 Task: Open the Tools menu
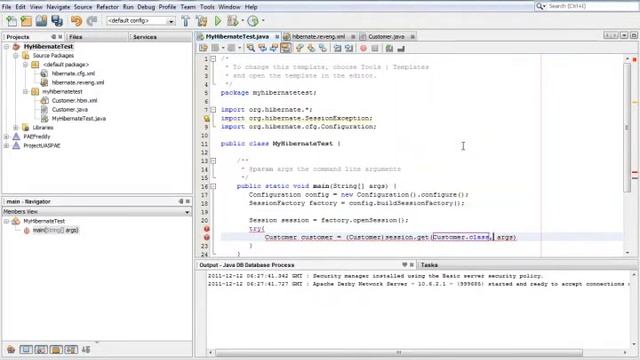pyautogui.click(x=207, y=7)
